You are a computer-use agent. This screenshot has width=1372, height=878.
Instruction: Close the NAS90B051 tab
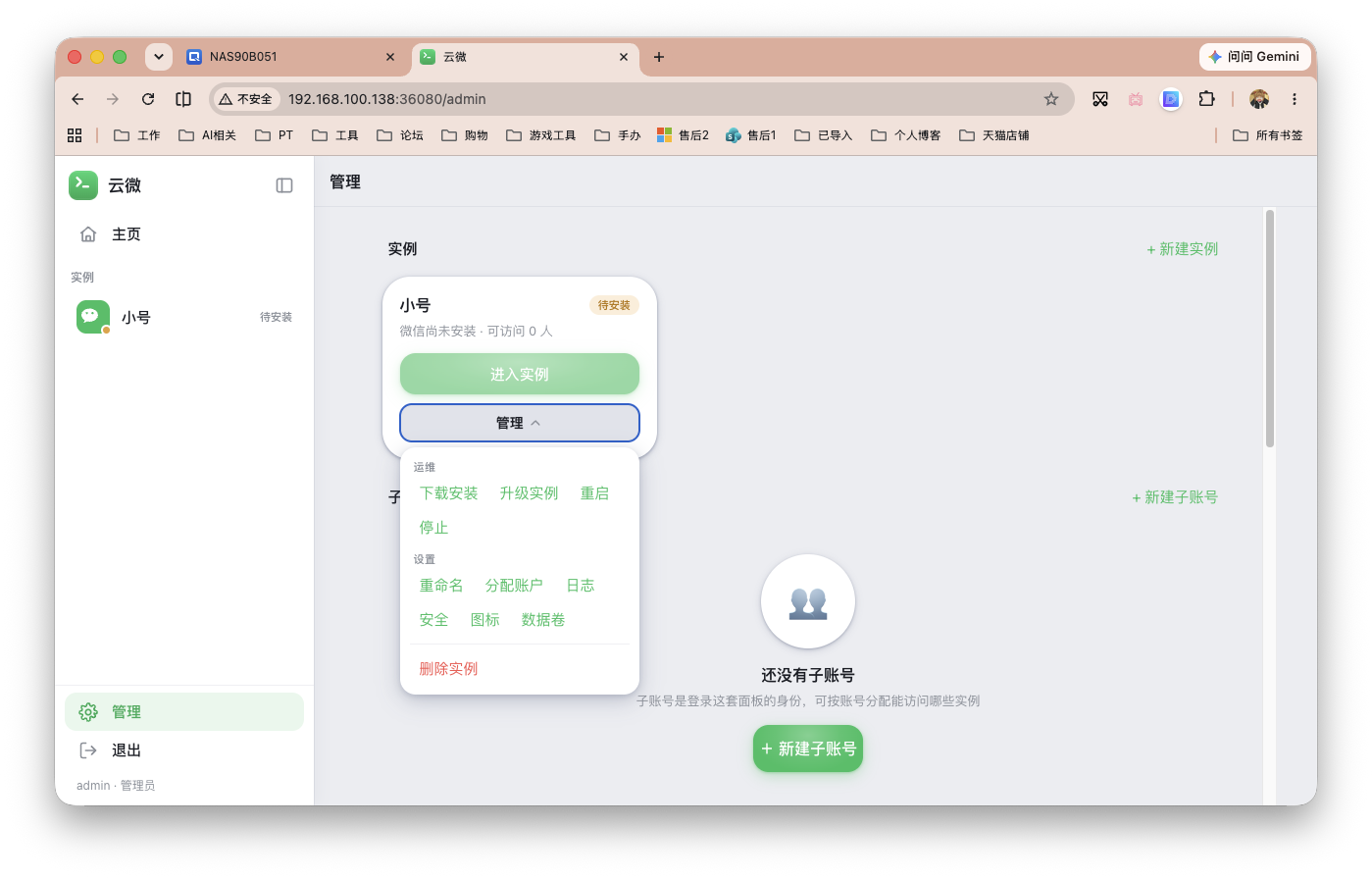click(390, 57)
